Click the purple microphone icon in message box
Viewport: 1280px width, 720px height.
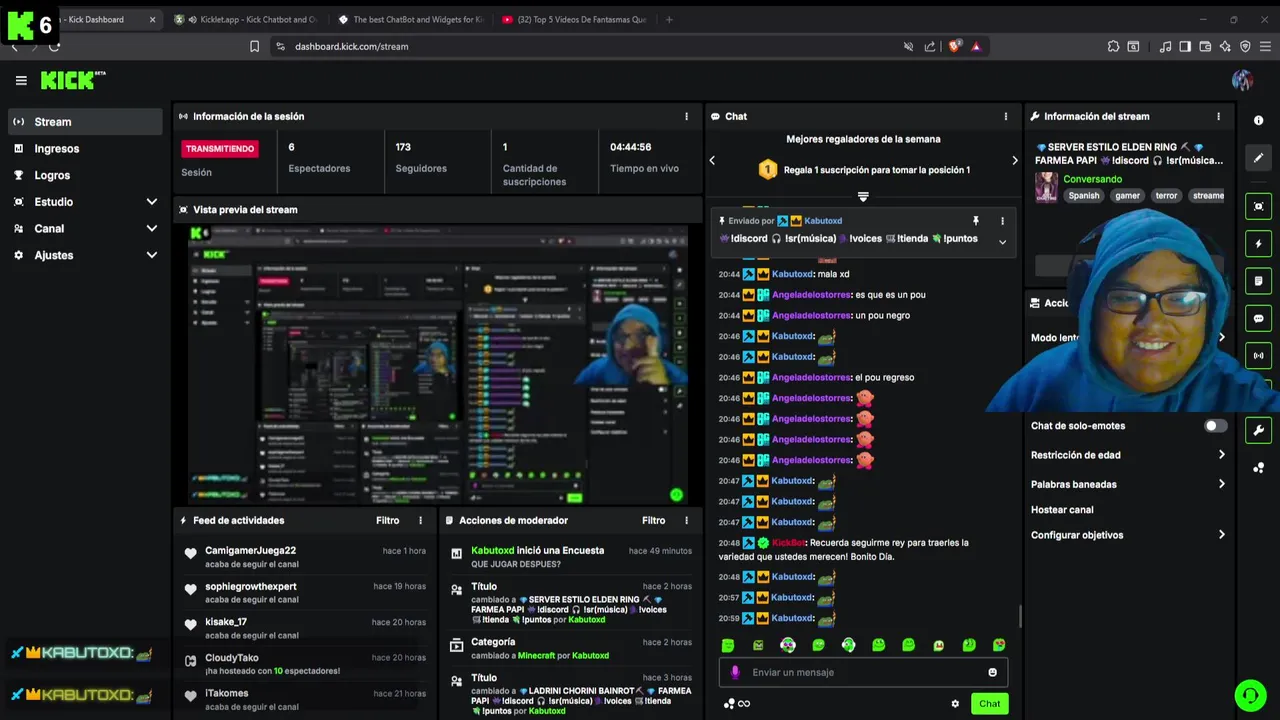click(x=735, y=672)
